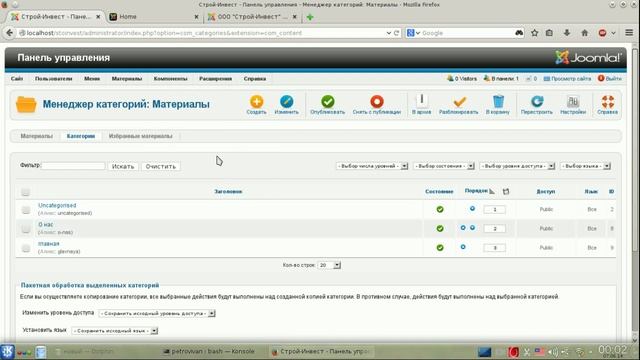Viewport: 640px width, 360px height.
Task: Click the save order icon in header
Action: 506,191
